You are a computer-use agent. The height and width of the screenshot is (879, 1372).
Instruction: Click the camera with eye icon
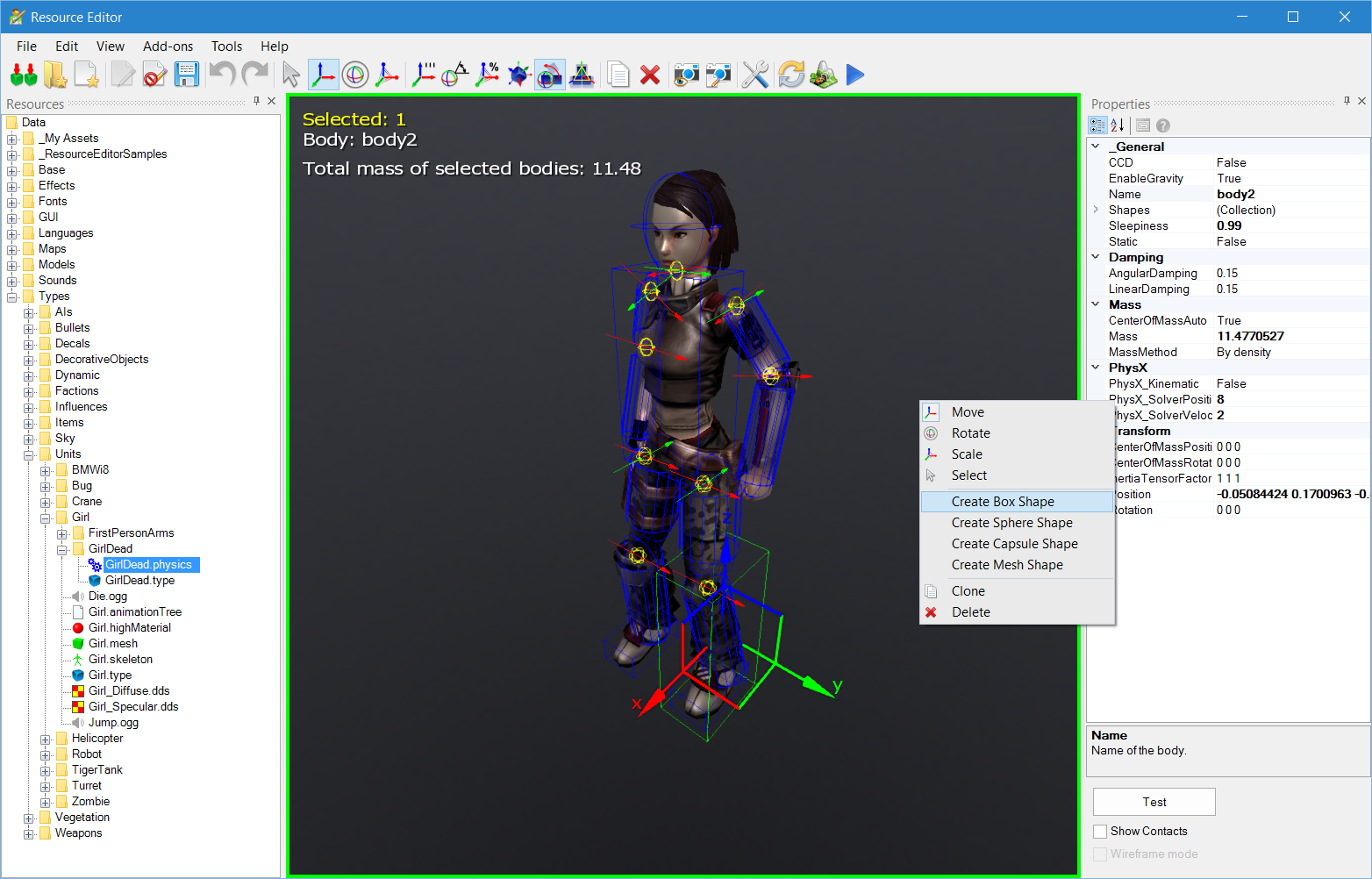pos(686,75)
